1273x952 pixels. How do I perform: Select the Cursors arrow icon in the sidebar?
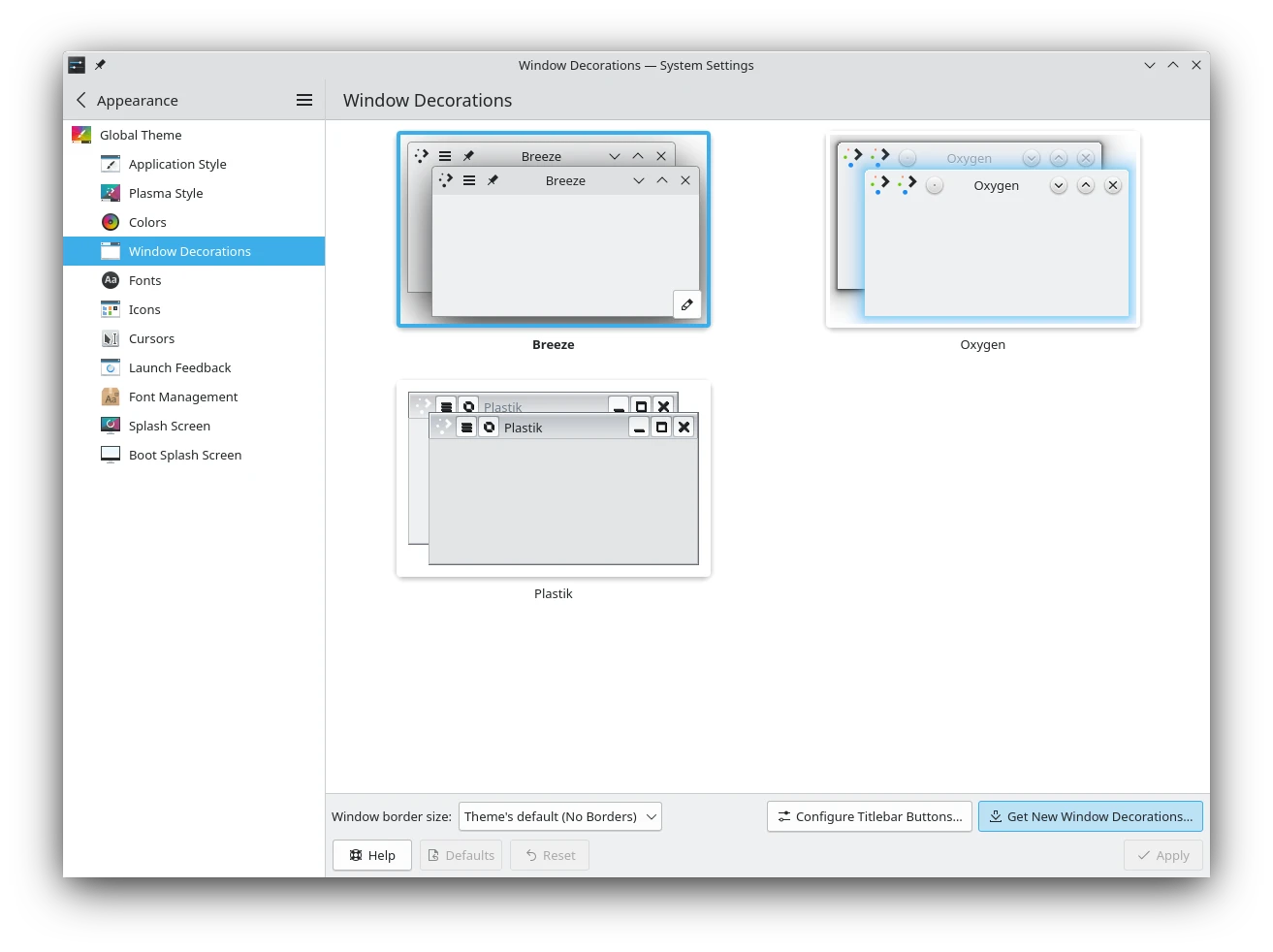pos(110,338)
